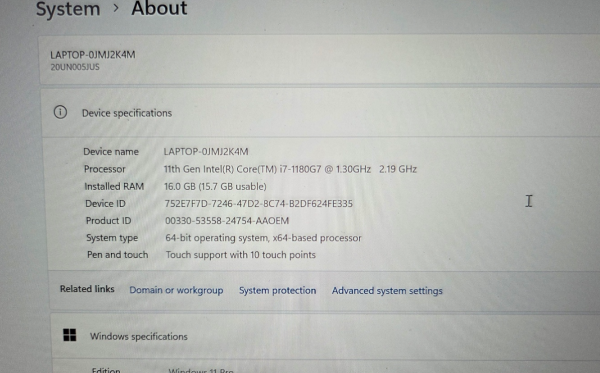The image size is (600, 373).
Task: Click the Installed RAM value 16.0 GB
Action: [x=215, y=186]
